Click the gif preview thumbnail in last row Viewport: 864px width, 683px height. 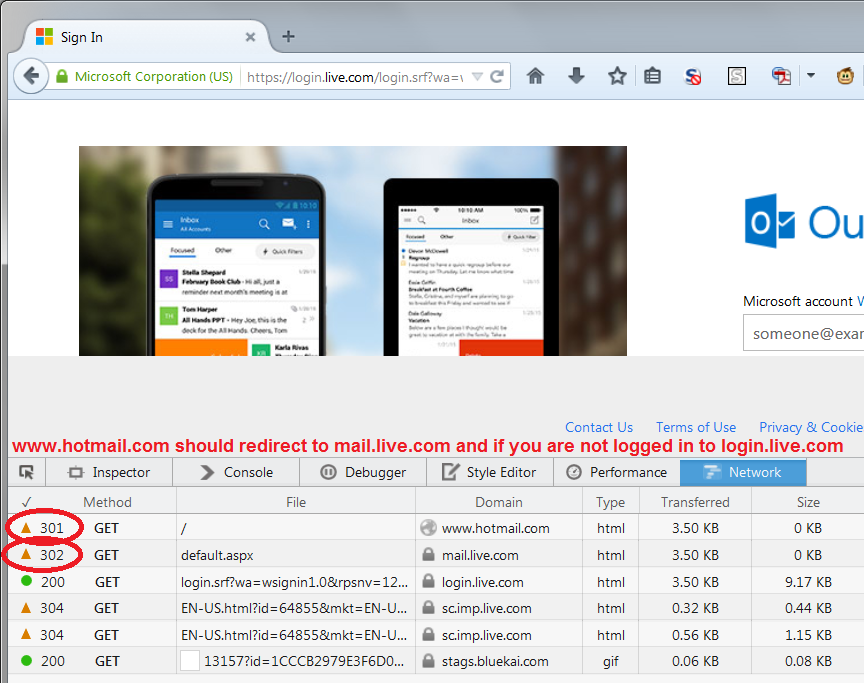point(190,661)
